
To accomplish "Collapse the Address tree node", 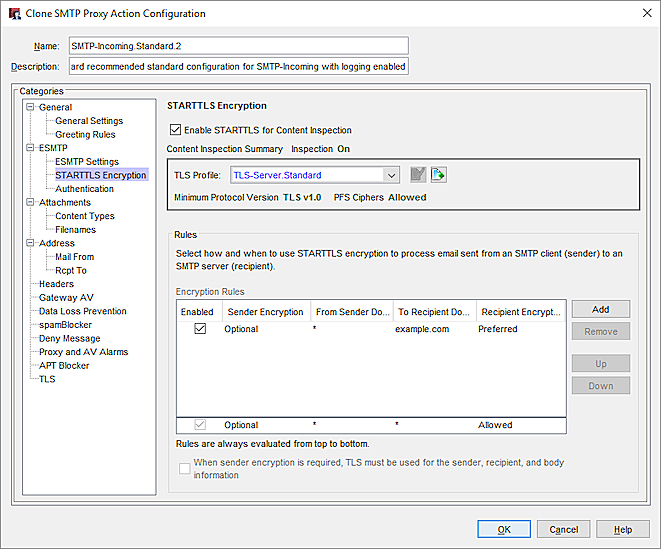I will click(30, 243).
